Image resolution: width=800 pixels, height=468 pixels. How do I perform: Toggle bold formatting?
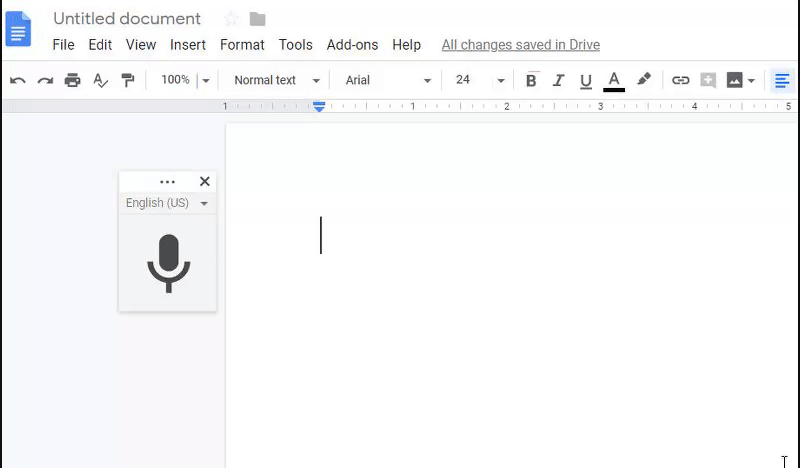[531, 80]
